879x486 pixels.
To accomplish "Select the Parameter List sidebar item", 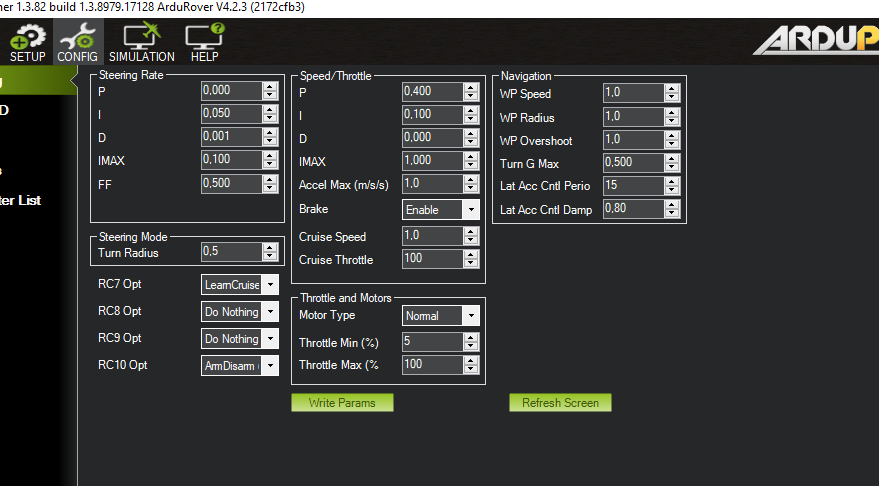I will 20,200.
